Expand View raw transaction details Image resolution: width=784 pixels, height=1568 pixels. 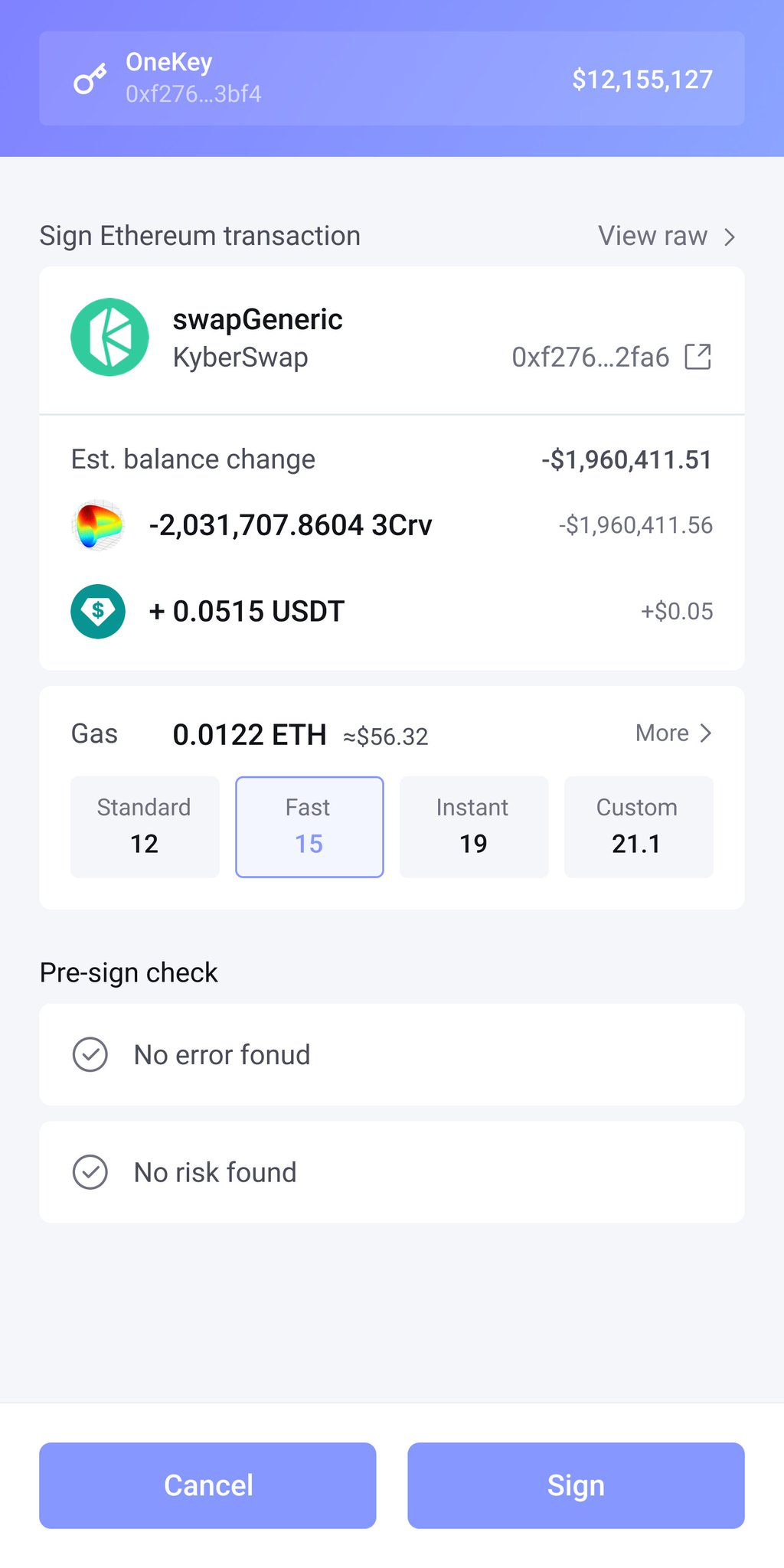(653, 236)
